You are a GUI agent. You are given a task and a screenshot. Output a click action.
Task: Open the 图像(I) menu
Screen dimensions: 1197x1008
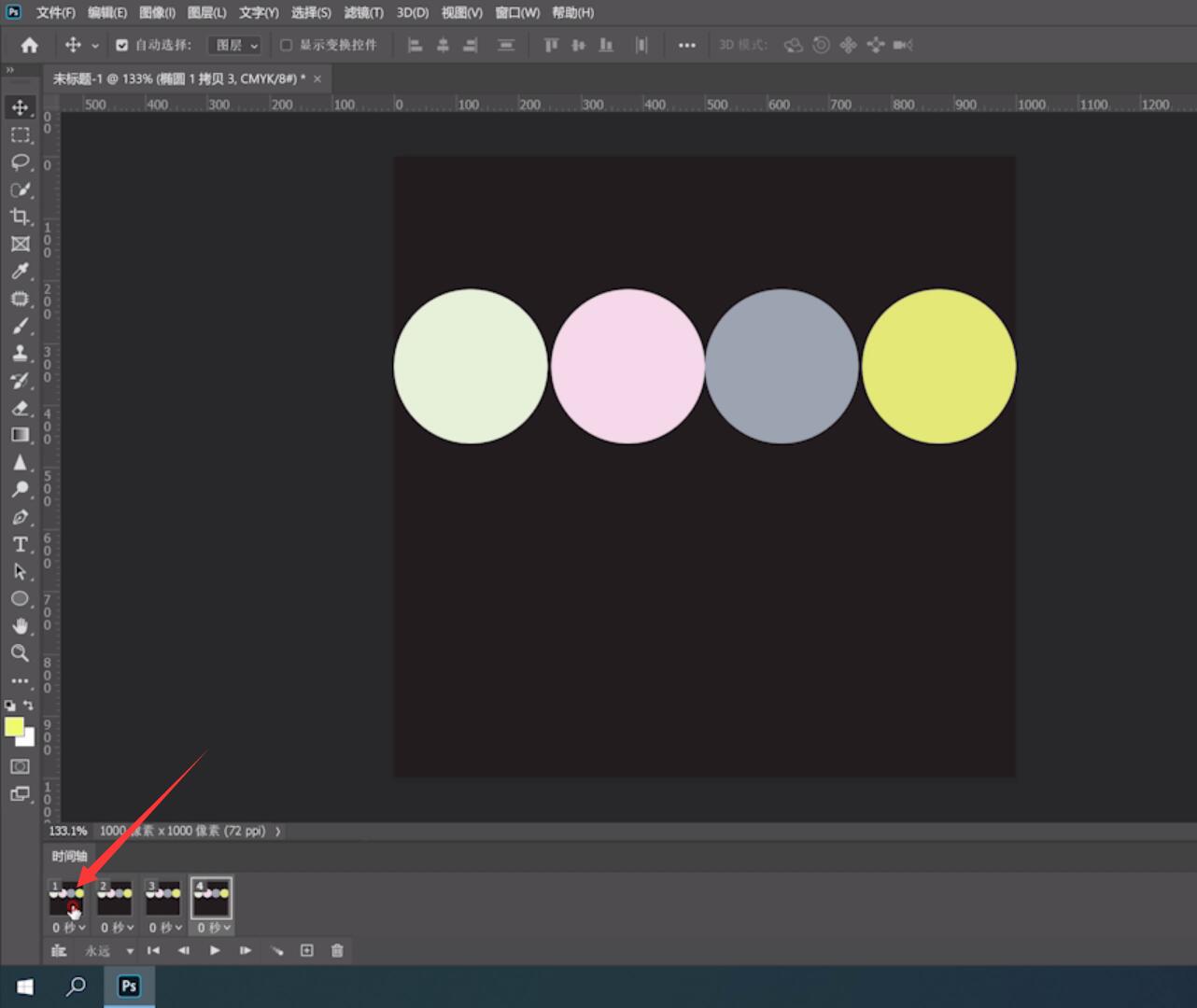pyautogui.click(x=157, y=13)
